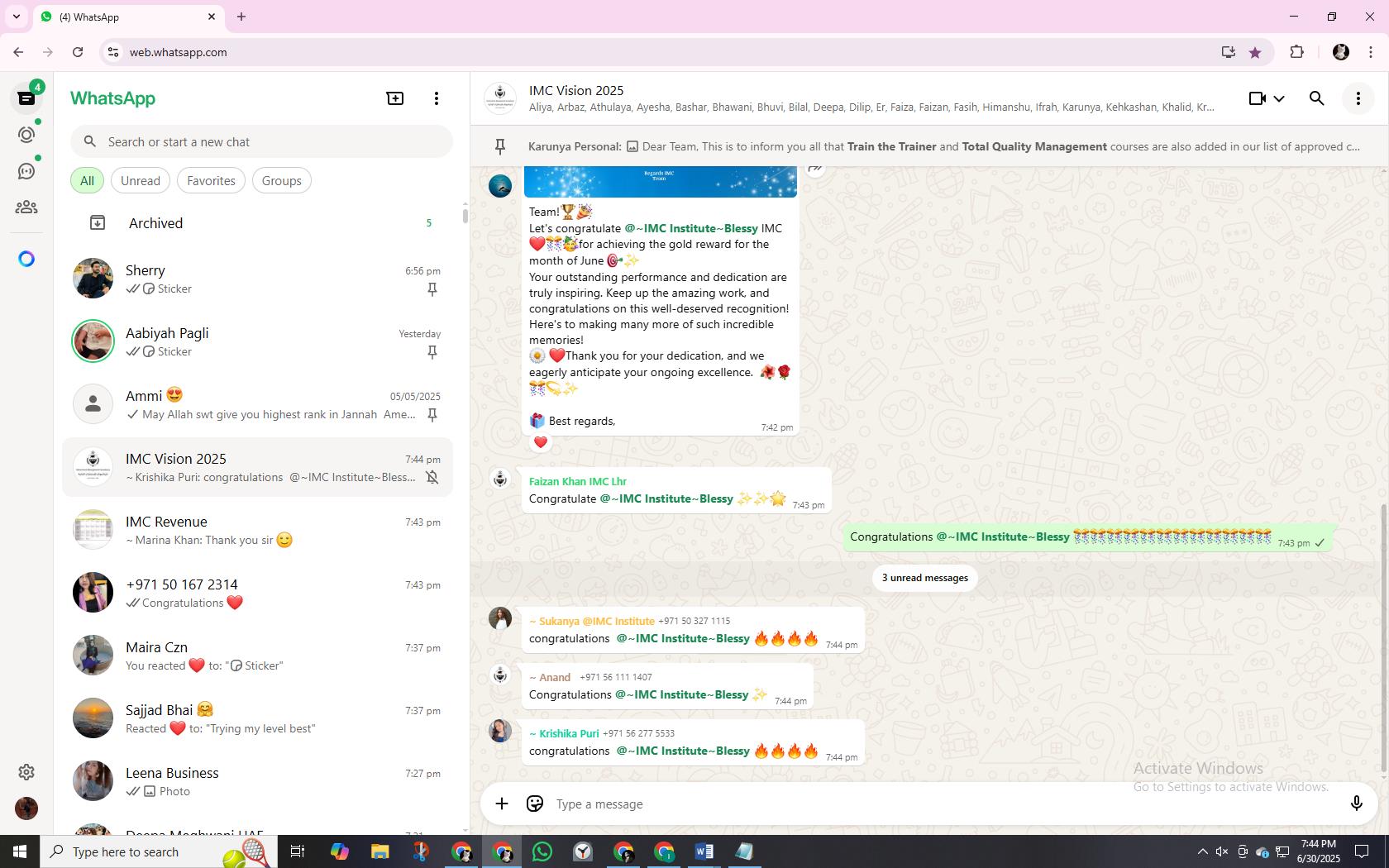The height and width of the screenshot is (868, 1389).
Task: Open the Meta AI ring icon
Action: pos(26,259)
